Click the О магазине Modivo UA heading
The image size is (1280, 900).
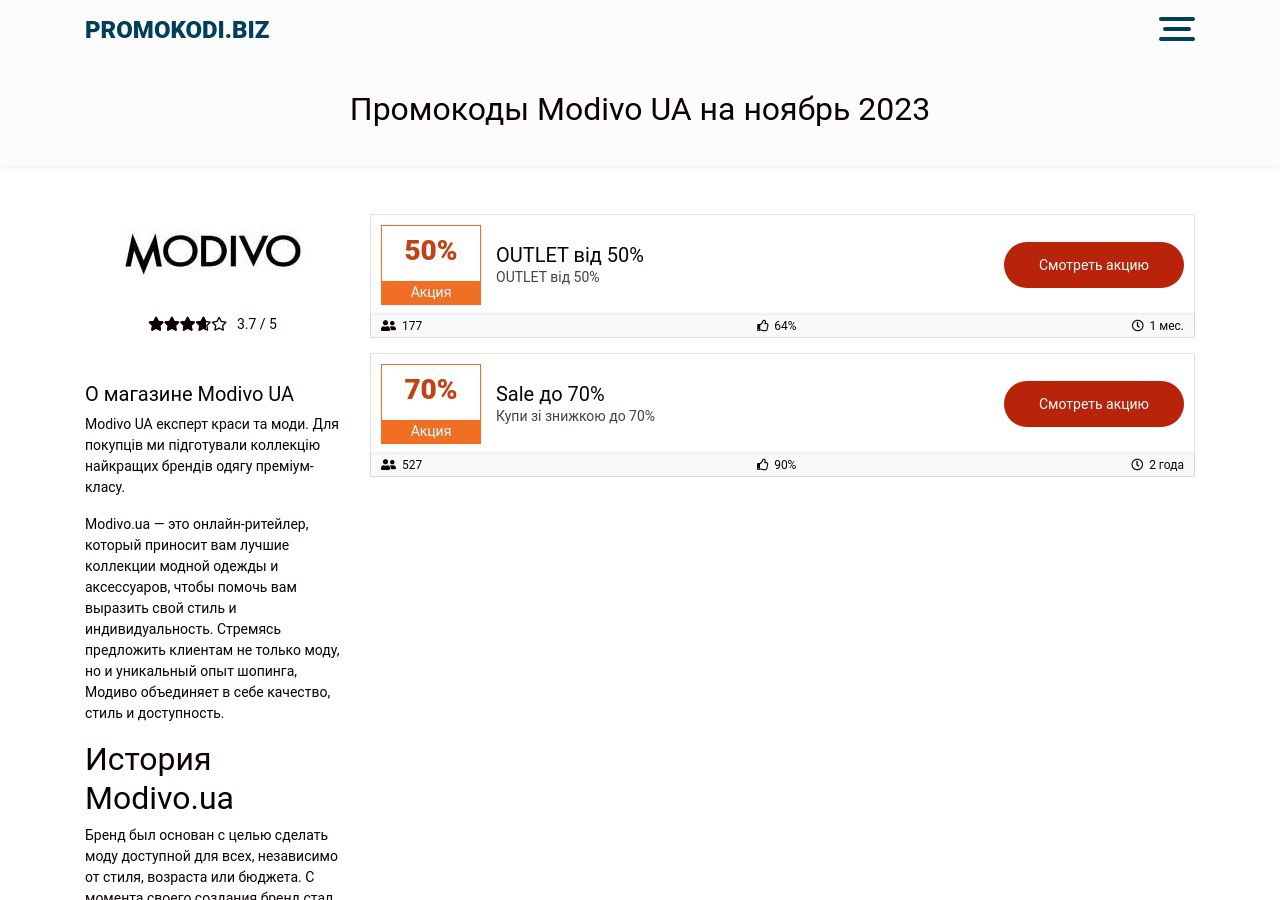coord(189,394)
